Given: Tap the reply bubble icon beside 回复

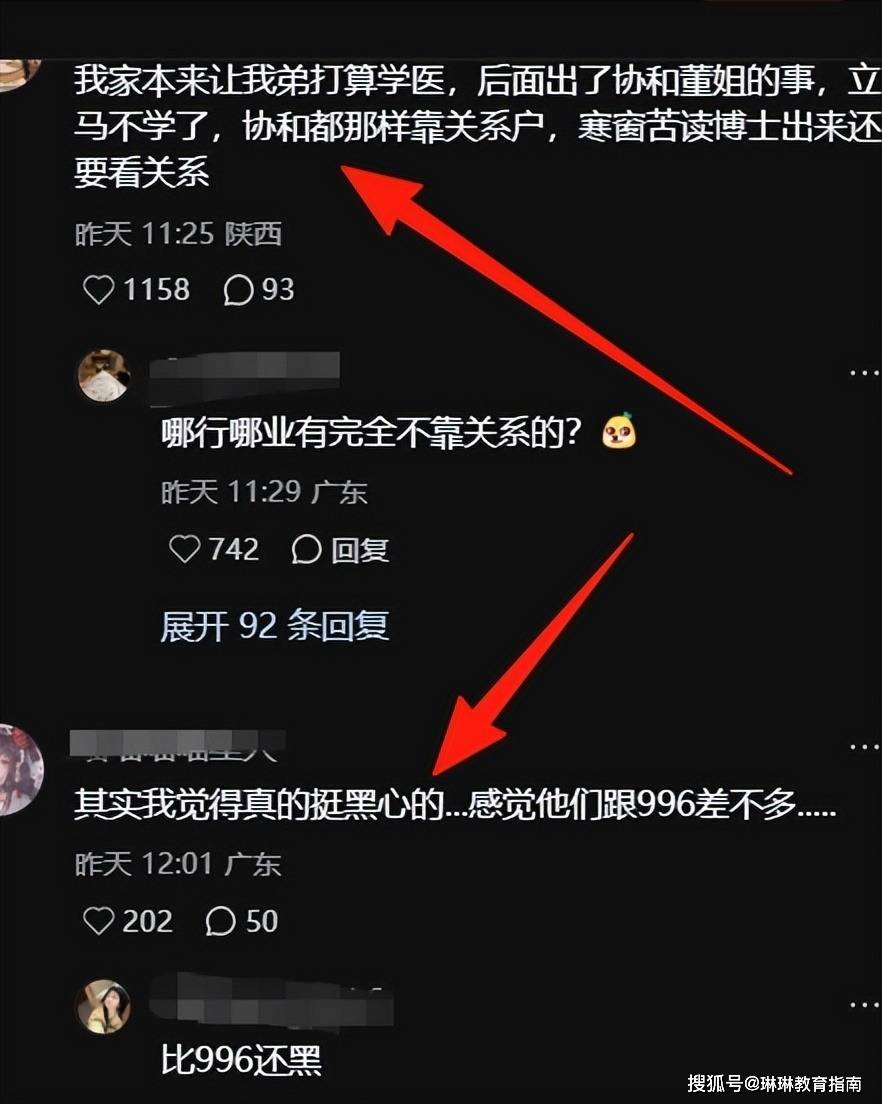Looking at the screenshot, I should pos(306,550).
